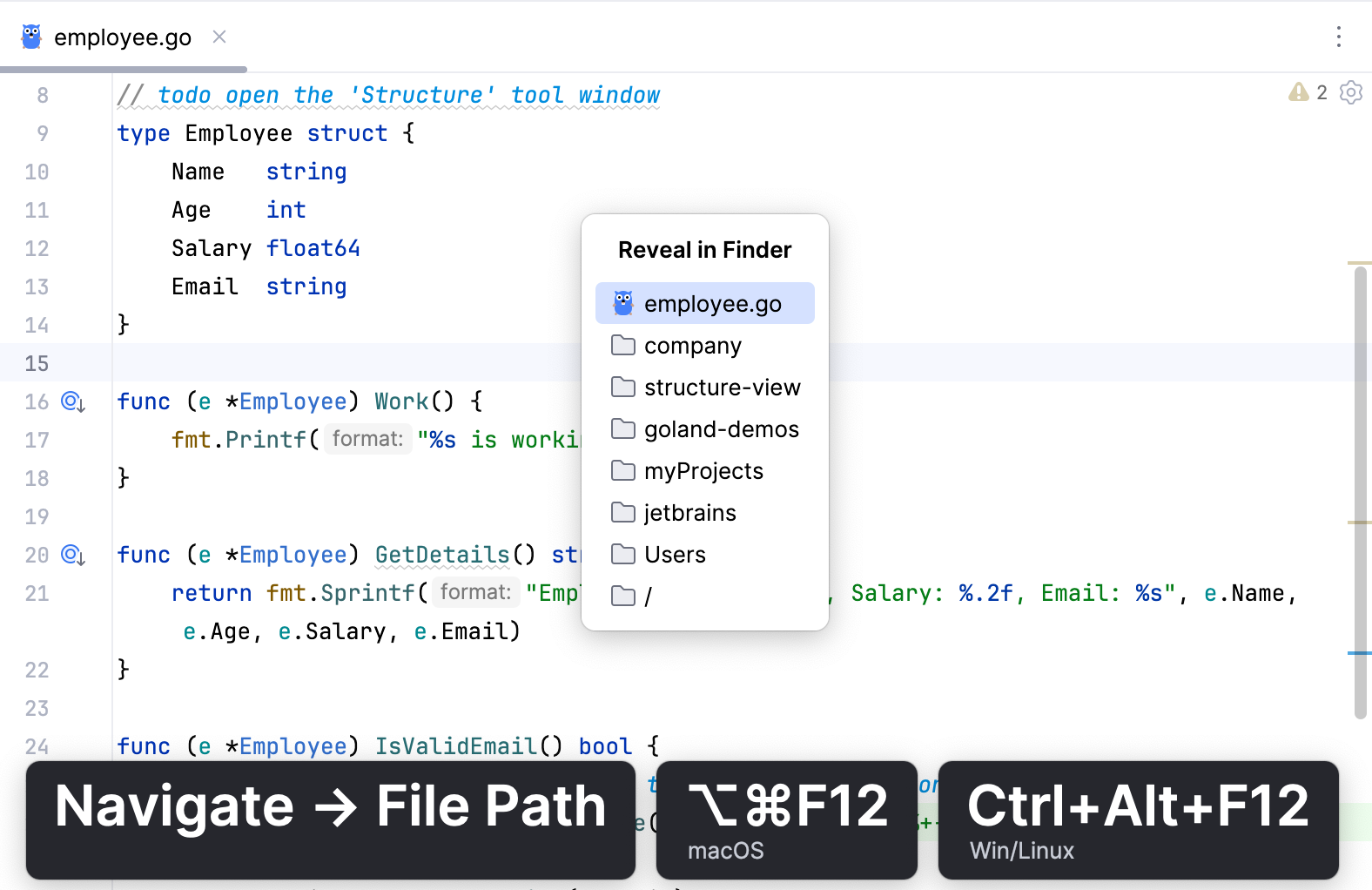Screen dimensions: 1372x890
Task: Click the format: inlay hint on line 17
Action: pos(367,439)
